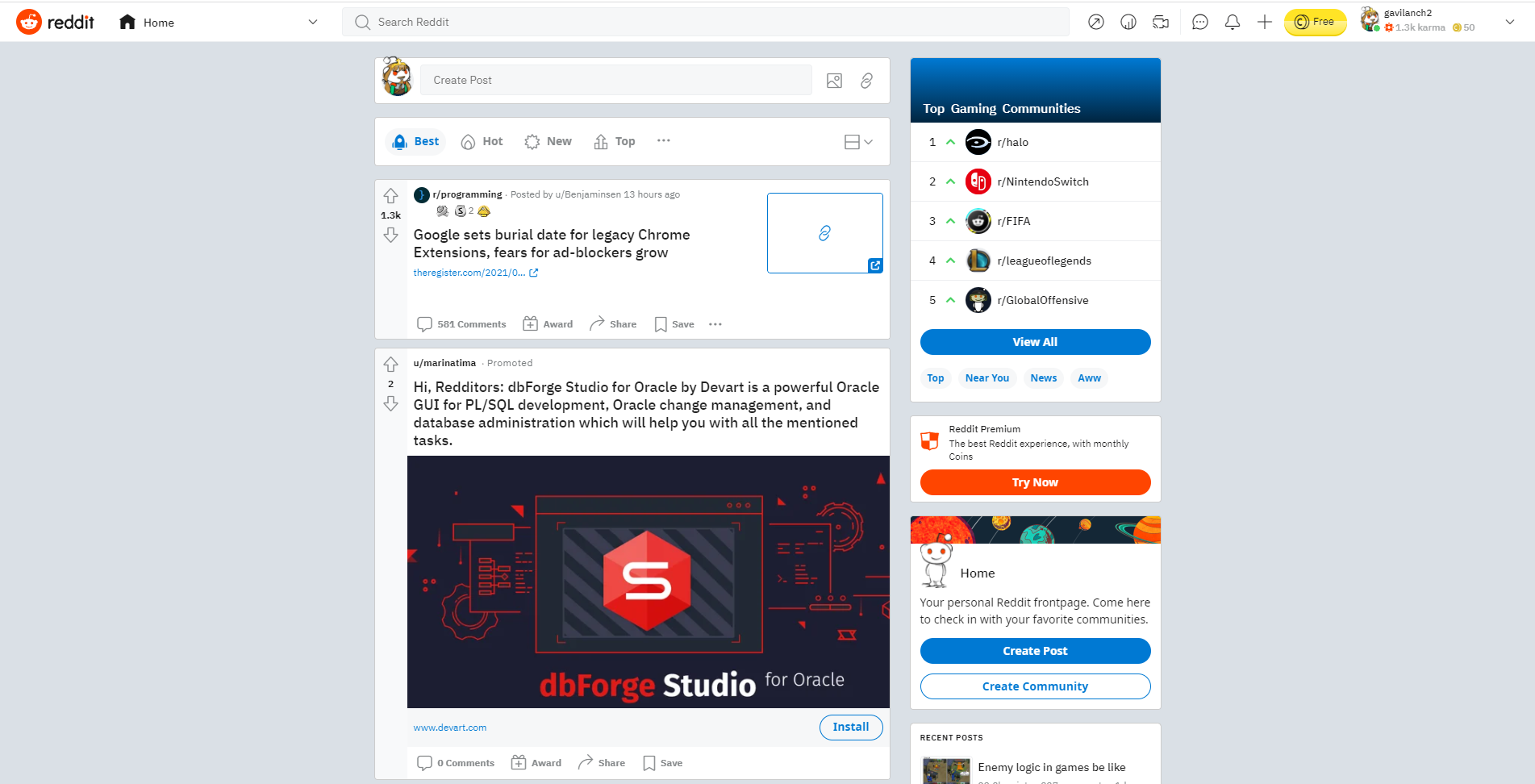Image resolution: width=1535 pixels, height=784 pixels.
Task: Click the image upload icon in Create Post
Action: pyautogui.click(x=834, y=81)
